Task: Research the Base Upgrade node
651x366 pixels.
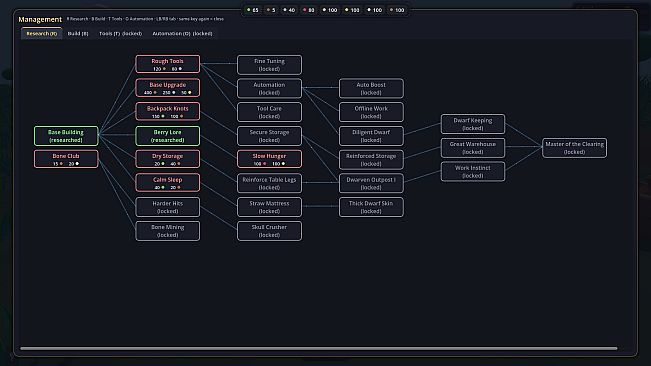Action: click(x=168, y=88)
